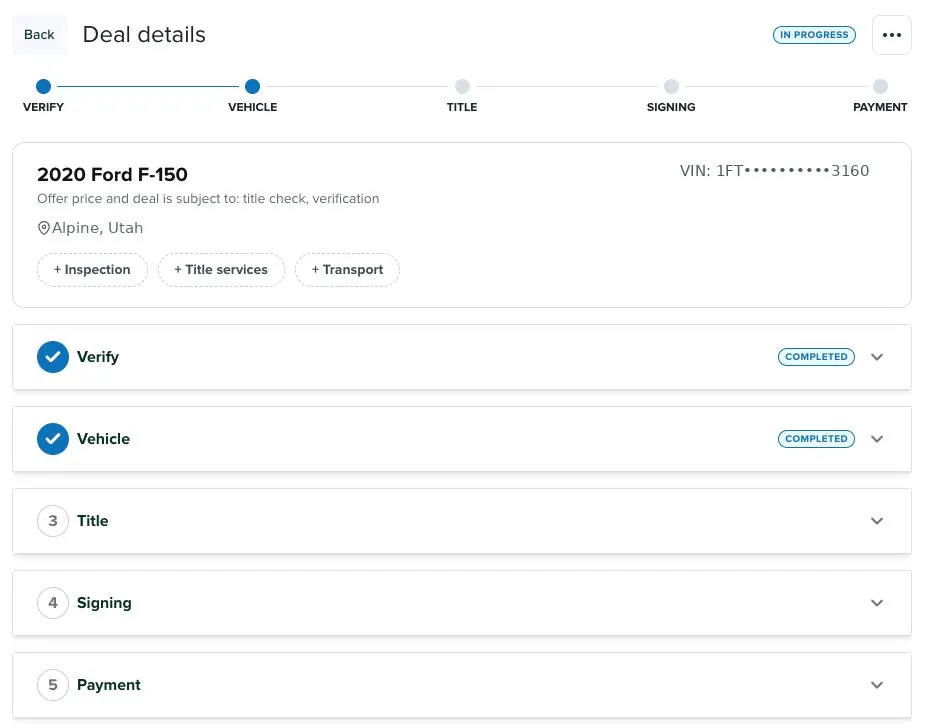Select the Title step dot in progress bar
This screenshot has width=926, height=728.
(x=462, y=86)
